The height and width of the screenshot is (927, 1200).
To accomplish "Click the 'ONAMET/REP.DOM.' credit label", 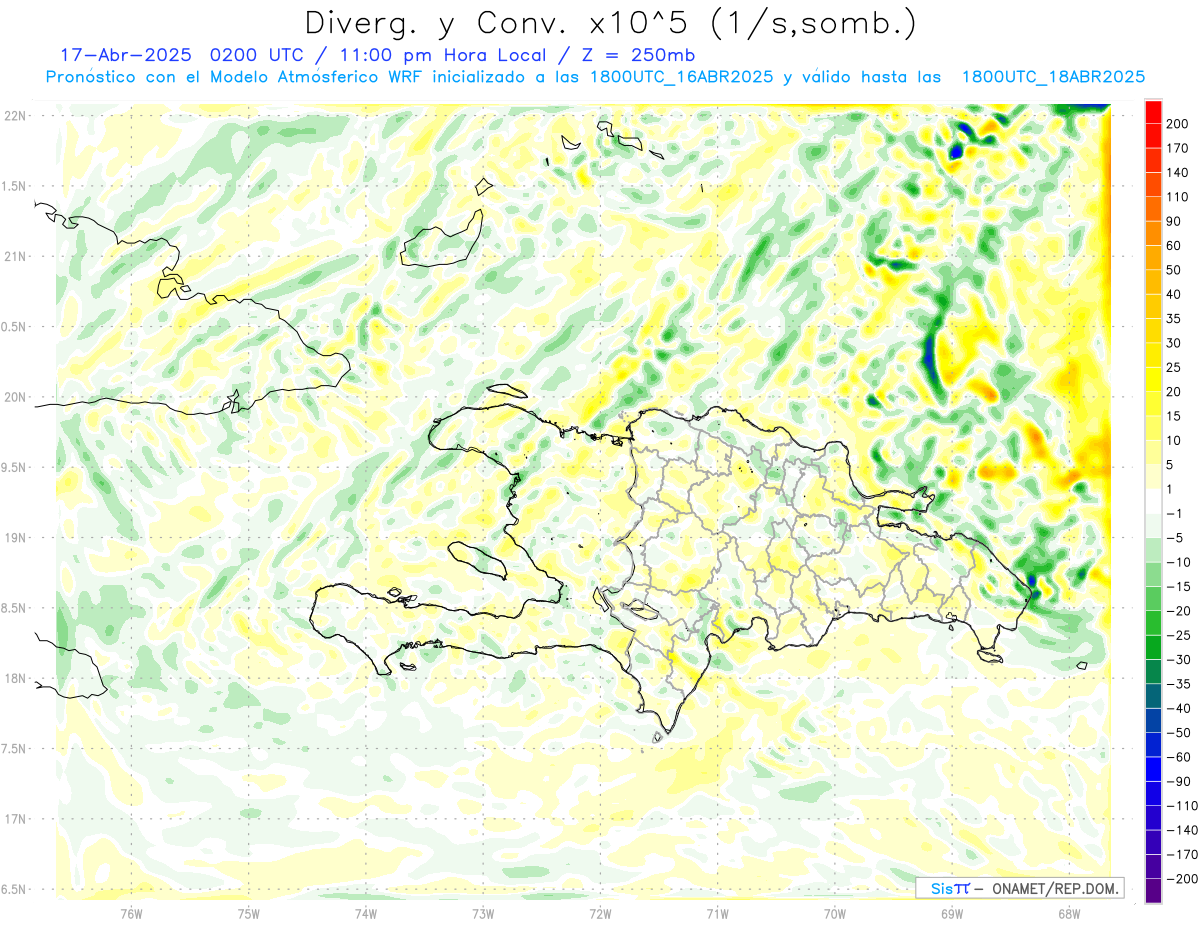I will pyautogui.click(x=1056, y=888).
